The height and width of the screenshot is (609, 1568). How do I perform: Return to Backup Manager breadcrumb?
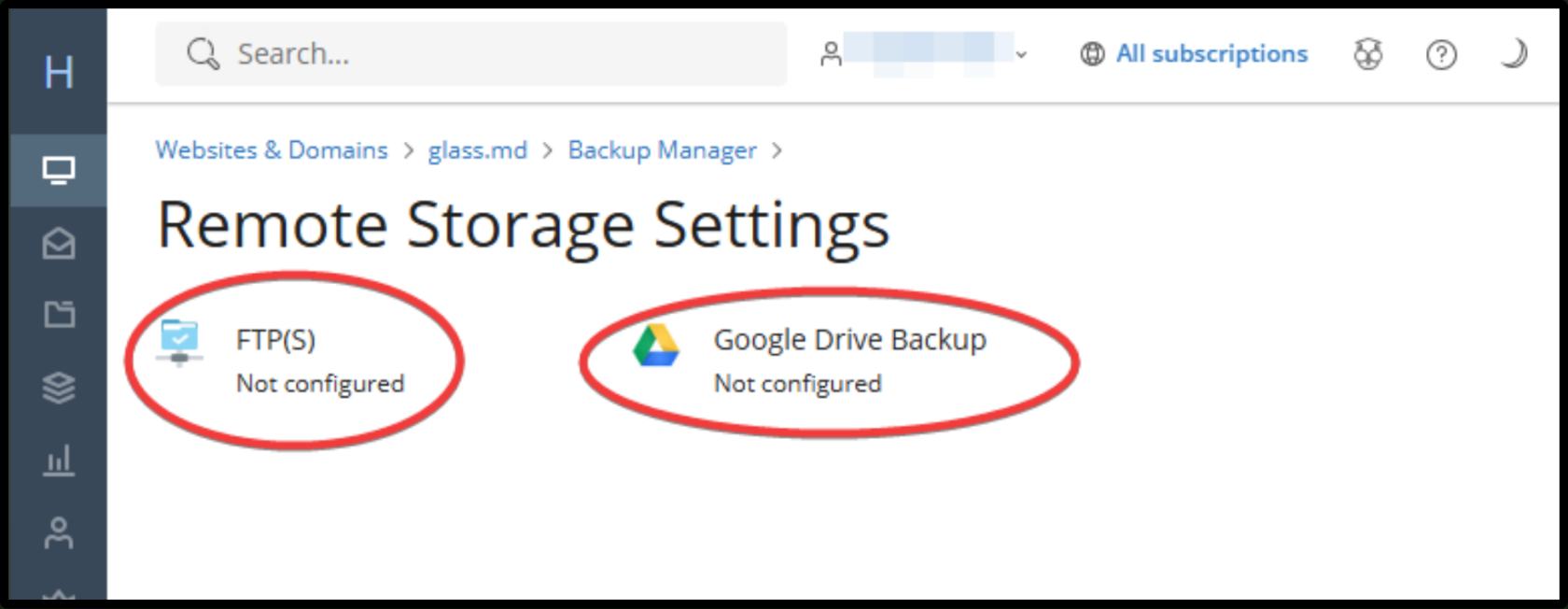(x=663, y=150)
